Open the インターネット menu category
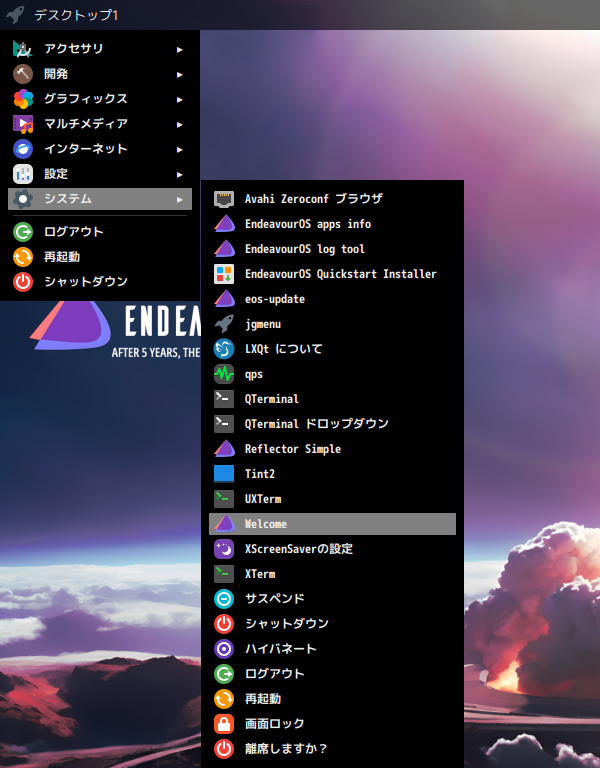This screenshot has height=768, width=600. click(x=100, y=149)
